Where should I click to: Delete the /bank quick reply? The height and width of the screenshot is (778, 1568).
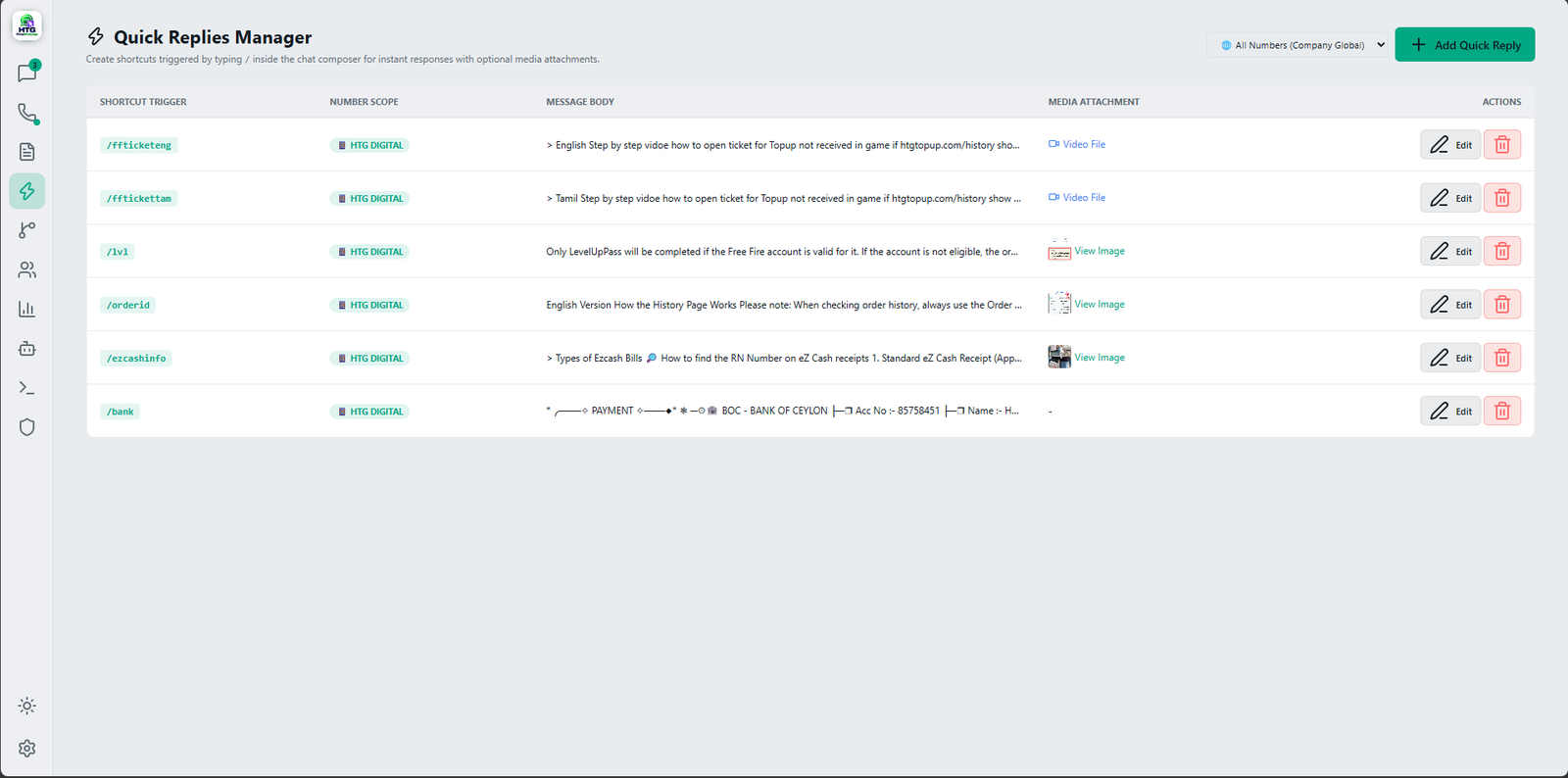coord(1502,411)
